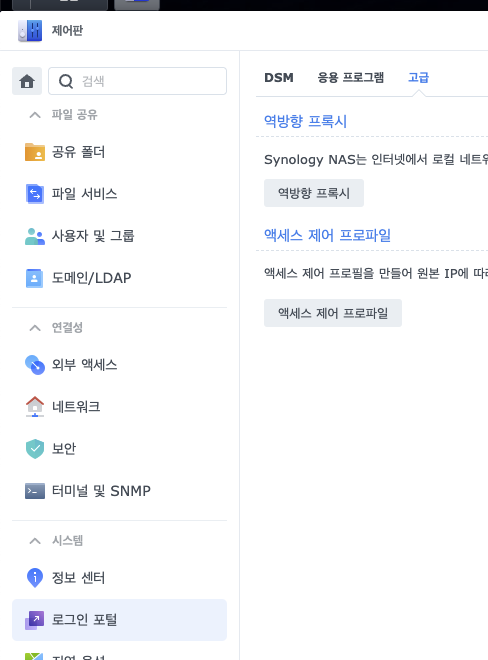This screenshot has height=660, width=488.
Task: Click the 액세스 제어 프로파일 section heading
Action: point(327,235)
